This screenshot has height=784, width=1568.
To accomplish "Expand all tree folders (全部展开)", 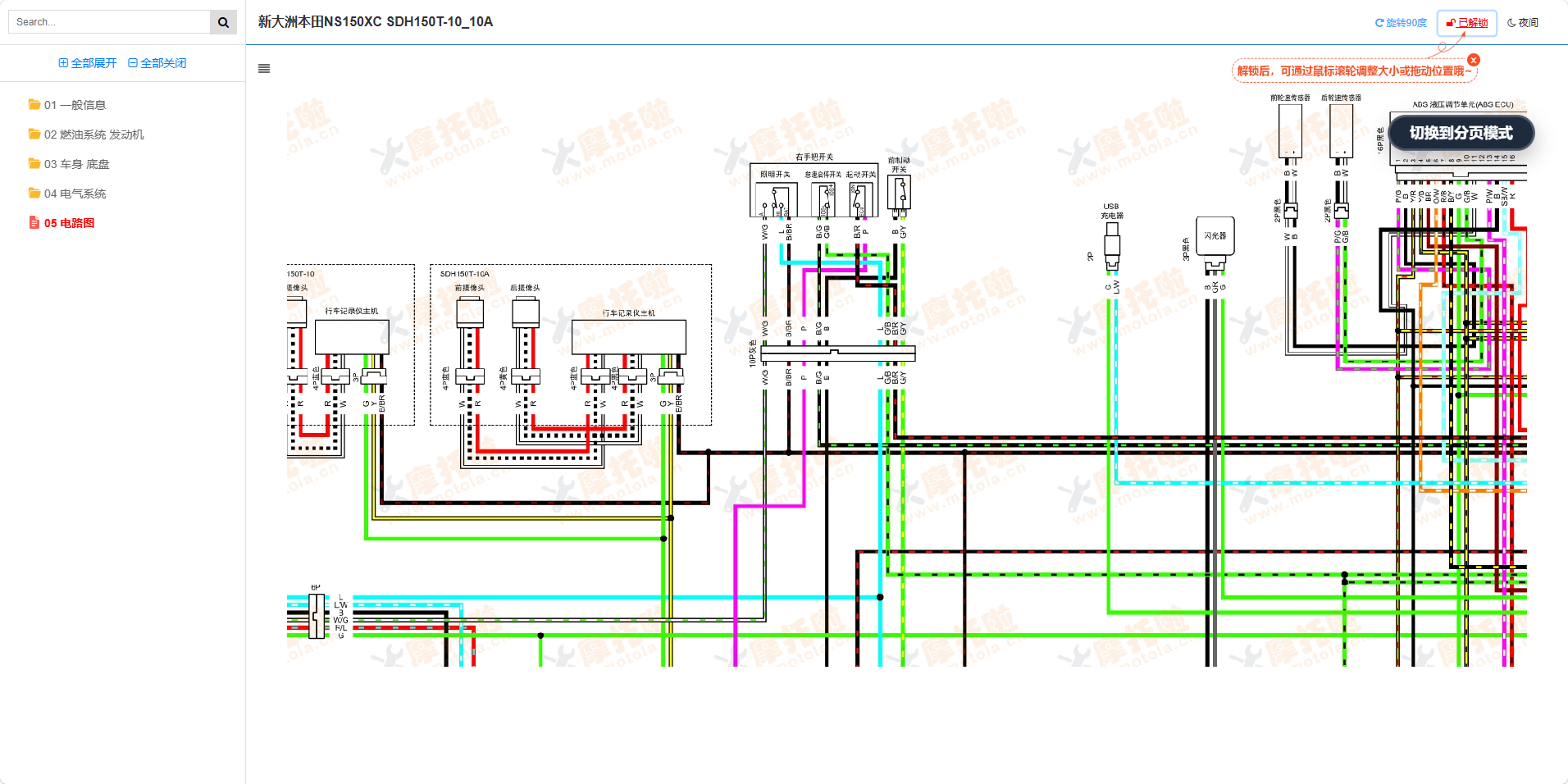I will pyautogui.click(x=88, y=63).
